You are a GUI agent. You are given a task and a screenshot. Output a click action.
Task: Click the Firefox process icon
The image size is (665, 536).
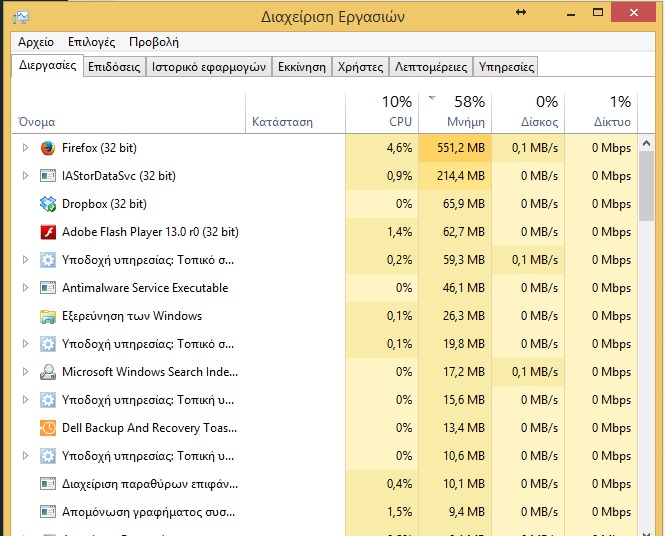point(48,148)
